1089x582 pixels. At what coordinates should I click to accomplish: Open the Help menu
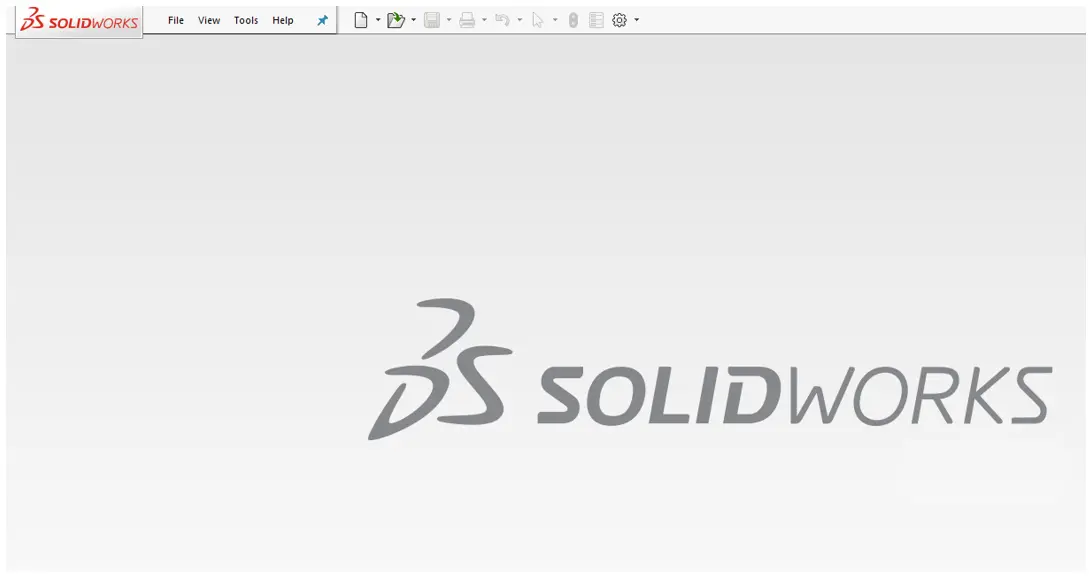click(x=283, y=20)
